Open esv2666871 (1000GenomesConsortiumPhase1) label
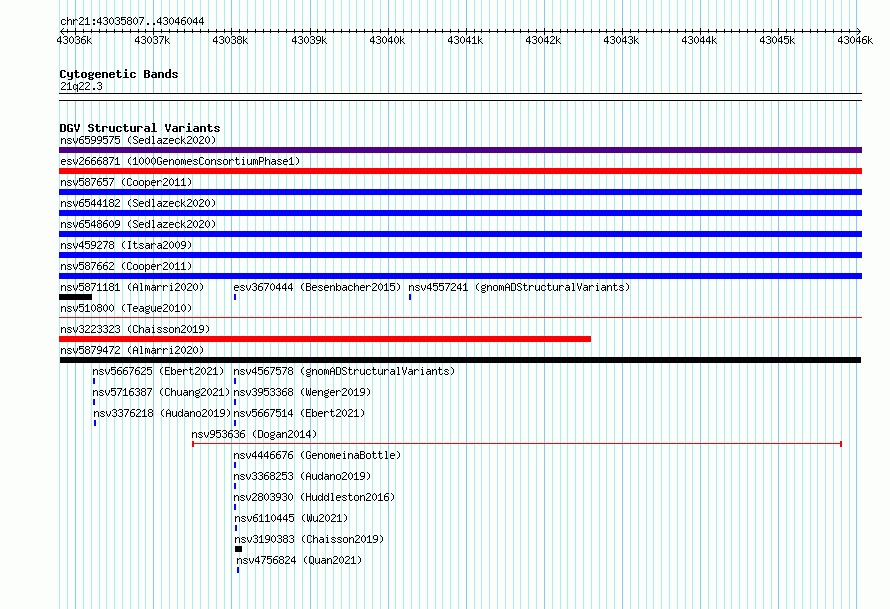Image resolution: width=890 pixels, height=609 pixels. coord(180,161)
